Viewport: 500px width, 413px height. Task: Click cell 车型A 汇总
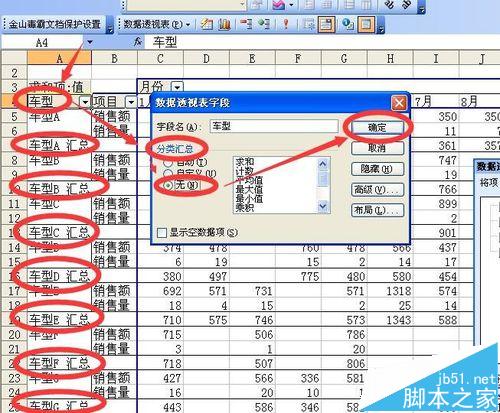[x=59, y=145]
